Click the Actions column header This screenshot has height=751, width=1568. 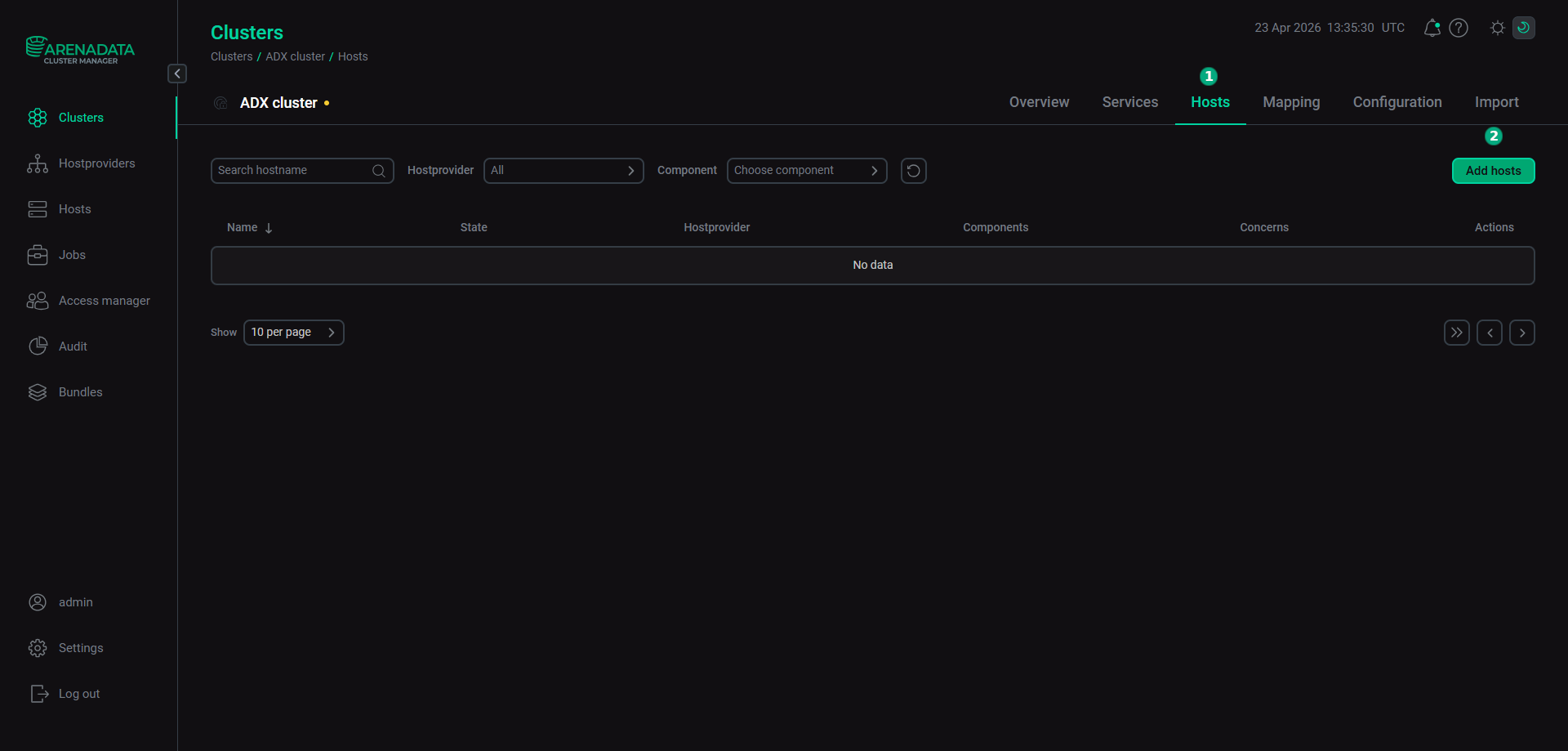coord(1494,227)
